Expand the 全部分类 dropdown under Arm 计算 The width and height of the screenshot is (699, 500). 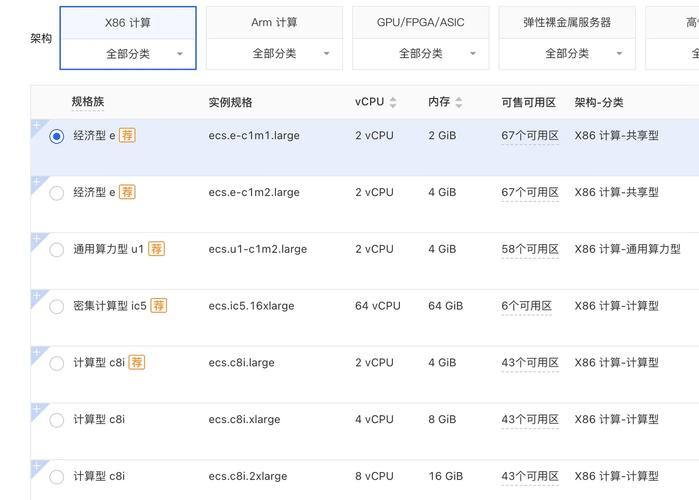pyautogui.click(x=274, y=54)
